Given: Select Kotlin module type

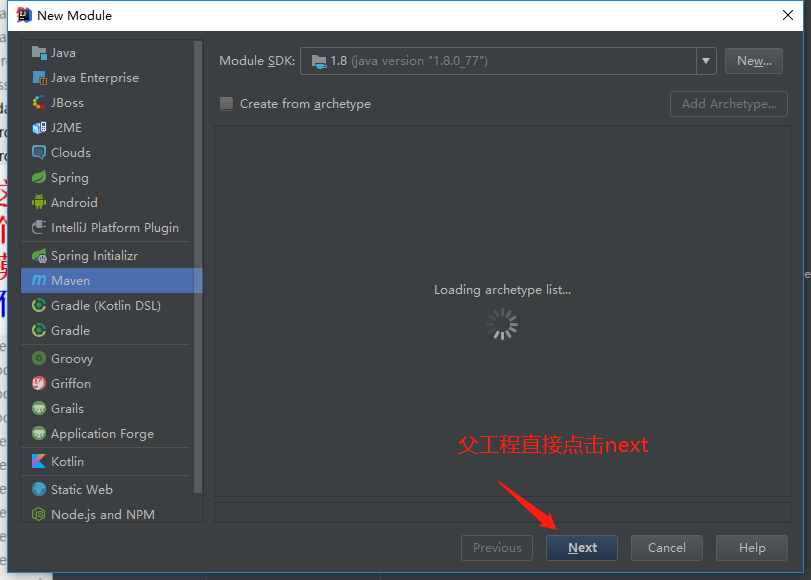Looking at the screenshot, I should (x=111, y=461).
